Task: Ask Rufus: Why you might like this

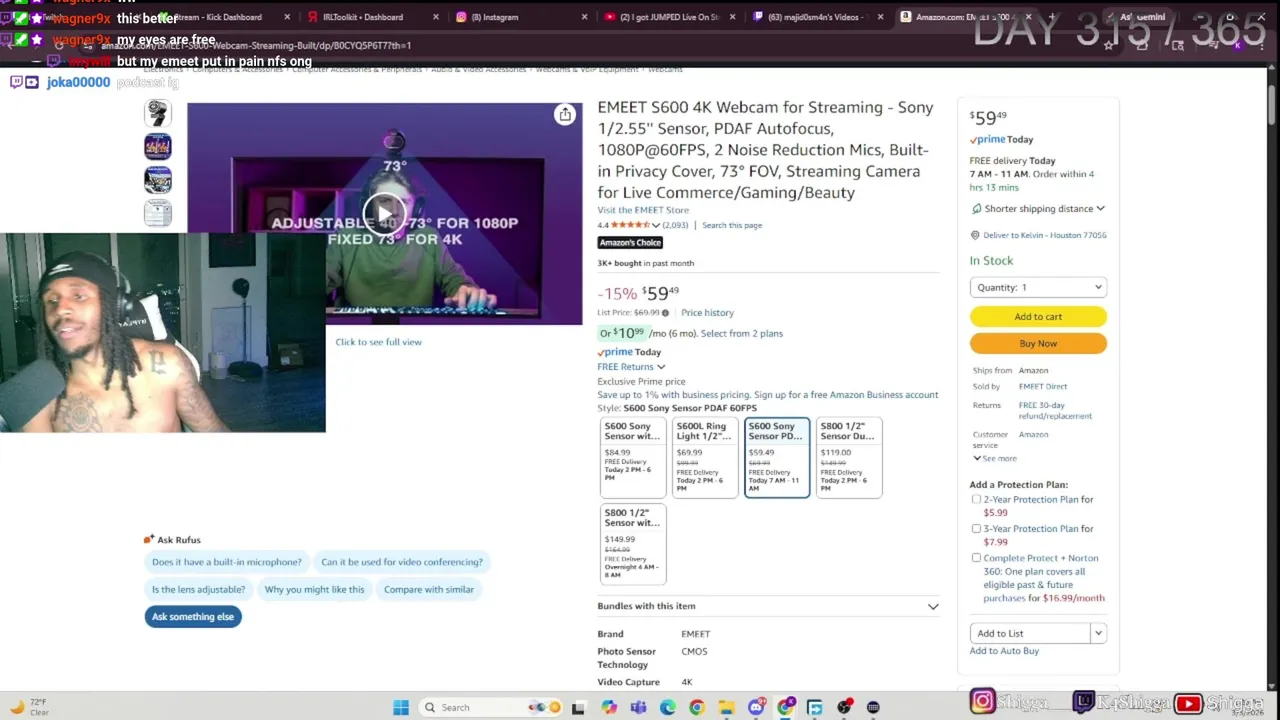Action: click(x=314, y=589)
